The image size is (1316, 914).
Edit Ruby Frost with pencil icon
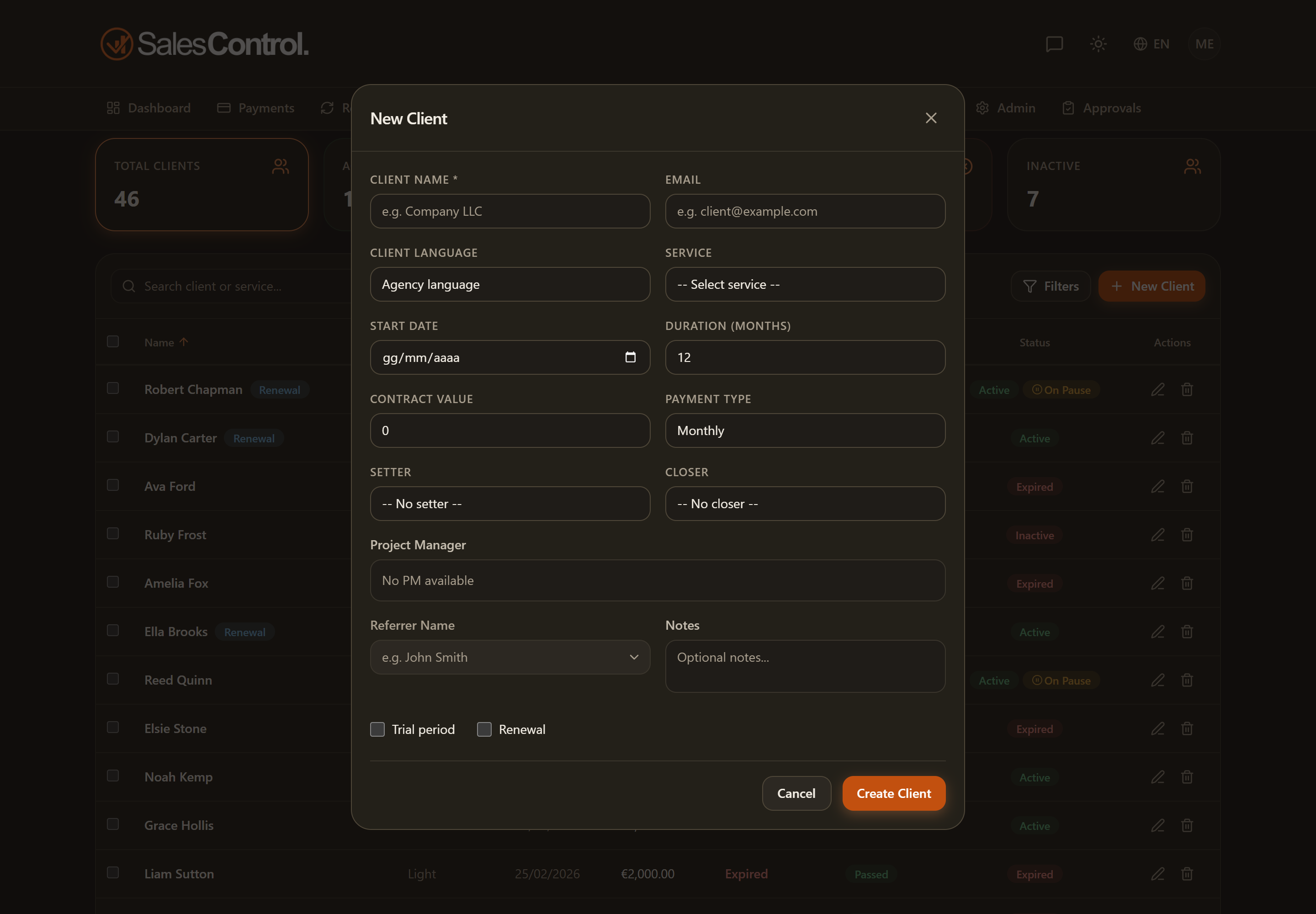pos(1157,535)
